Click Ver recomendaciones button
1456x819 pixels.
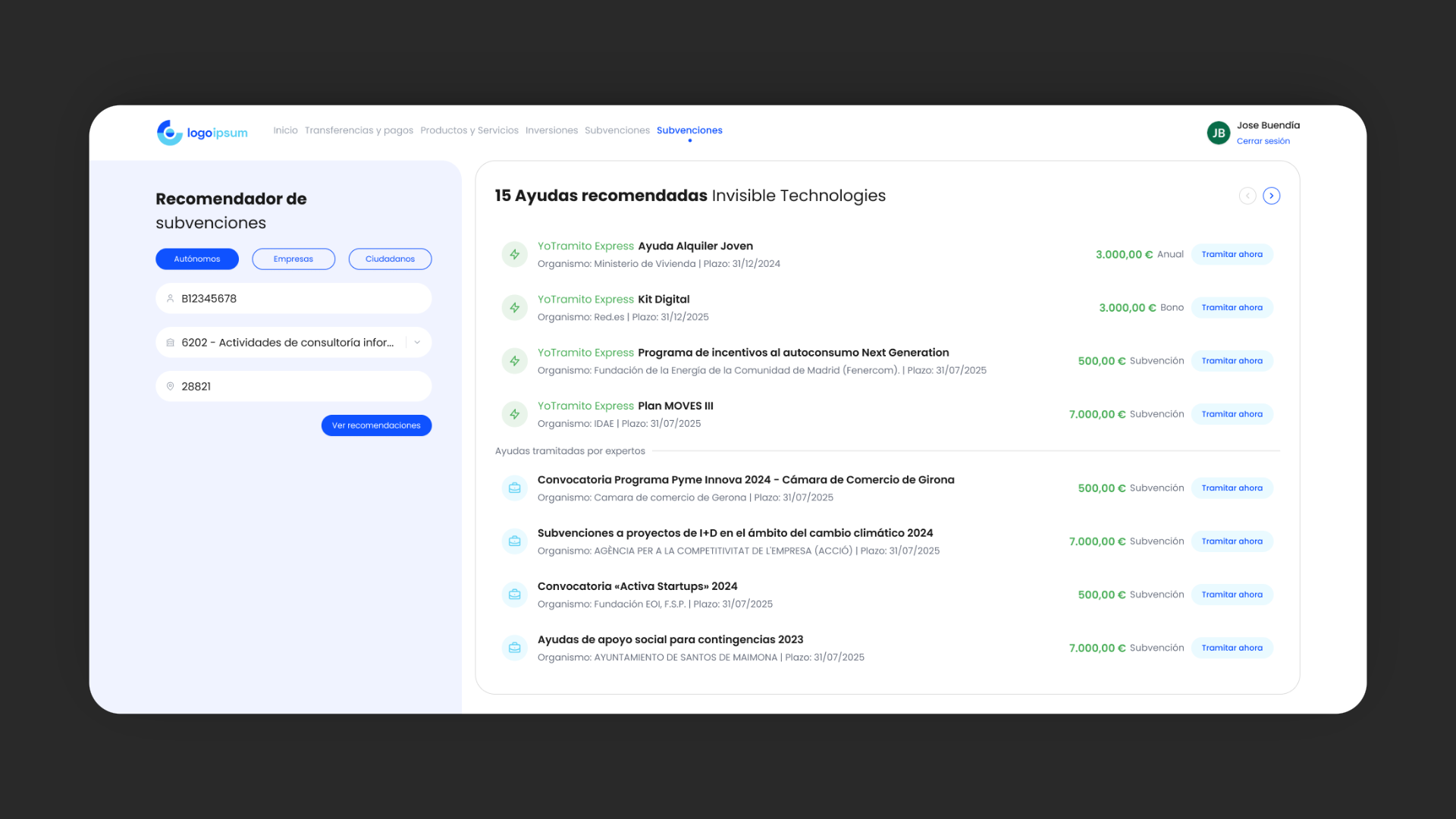click(376, 425)
